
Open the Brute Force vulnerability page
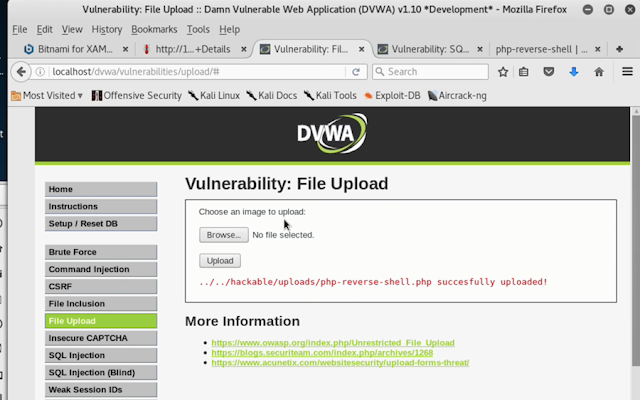[101, 252]
